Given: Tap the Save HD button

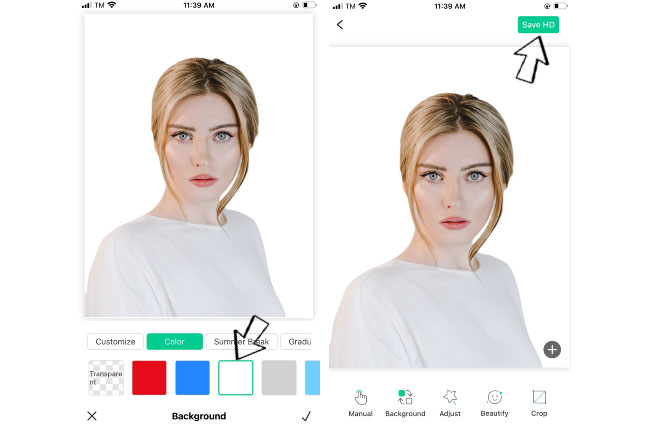Looking at the screenshot, I should click(538, 24).
